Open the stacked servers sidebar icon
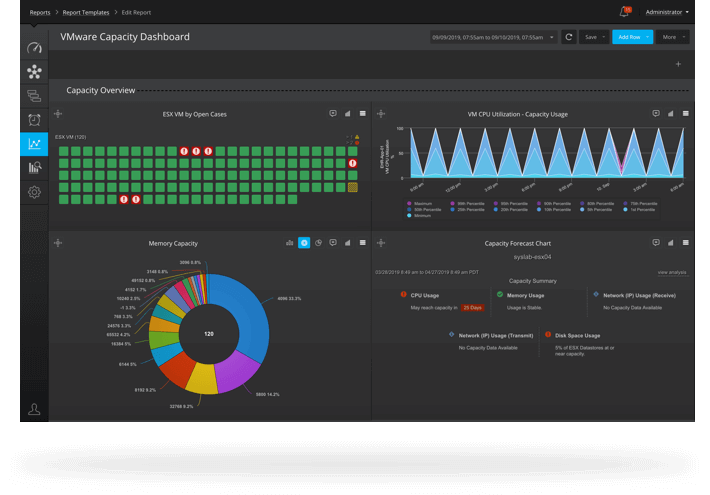The image size is (710, 495). coord(34,96)
